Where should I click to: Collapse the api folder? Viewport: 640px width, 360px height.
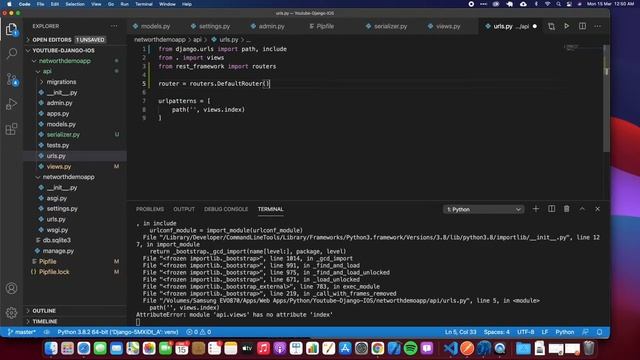pyautogui.click(x=76, y=71)
